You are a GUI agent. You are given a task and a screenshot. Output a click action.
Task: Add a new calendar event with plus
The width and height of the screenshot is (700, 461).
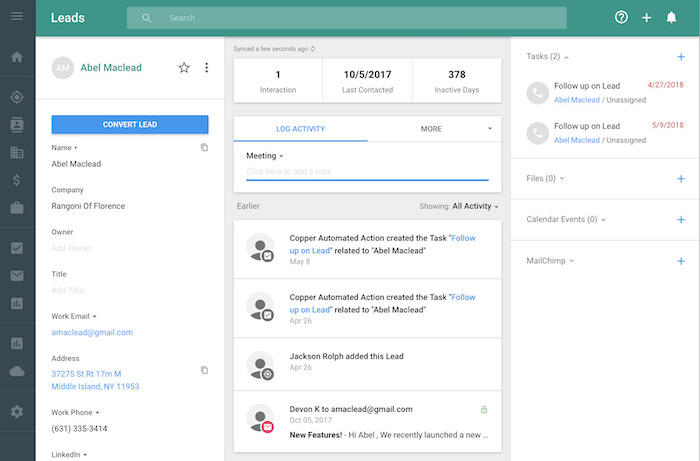point(681,219)
